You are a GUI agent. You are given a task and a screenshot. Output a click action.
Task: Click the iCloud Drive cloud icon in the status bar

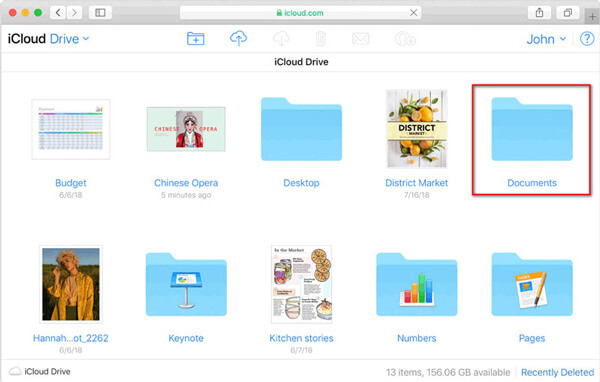15,371
